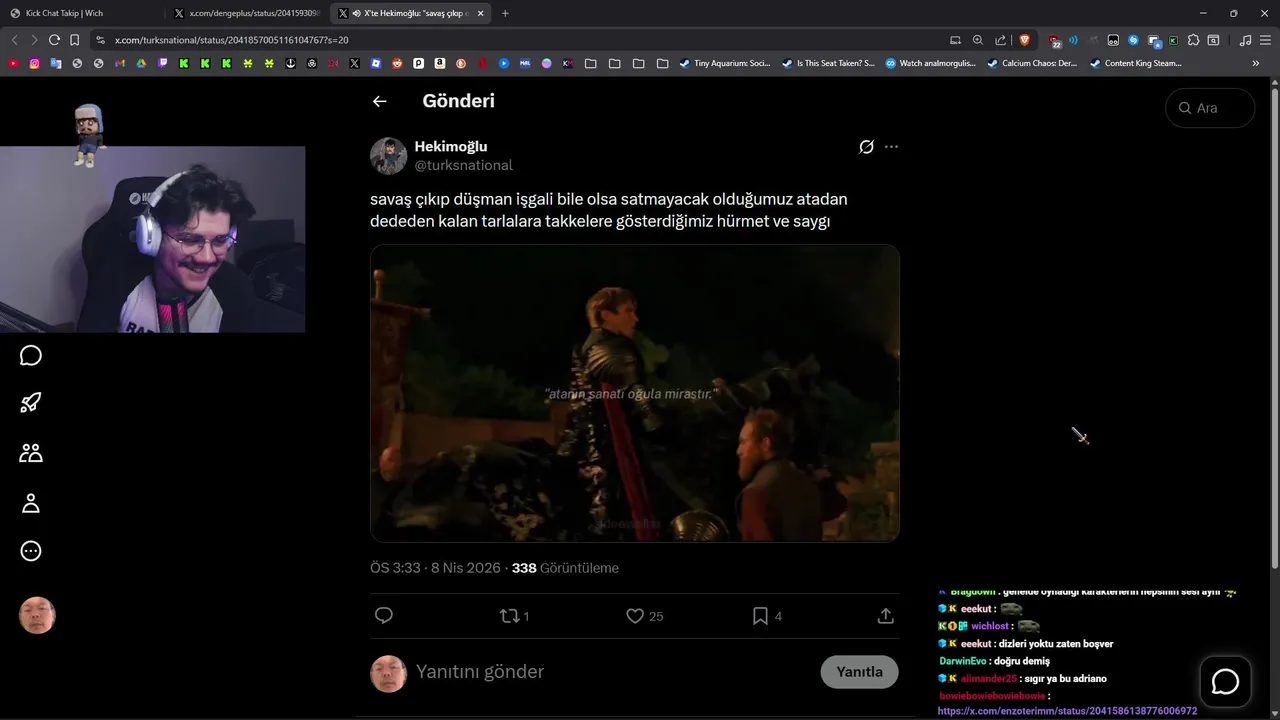Open the Calcium Chaos bookmark
The height and width of the screenshot is (720, 1280).
[1031, 63]
